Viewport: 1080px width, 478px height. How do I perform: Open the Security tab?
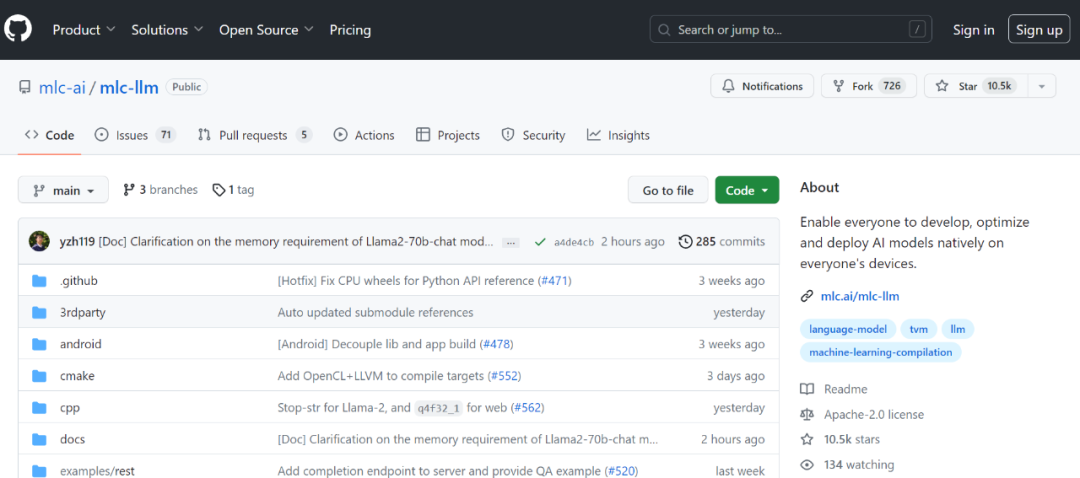[533, 135]
